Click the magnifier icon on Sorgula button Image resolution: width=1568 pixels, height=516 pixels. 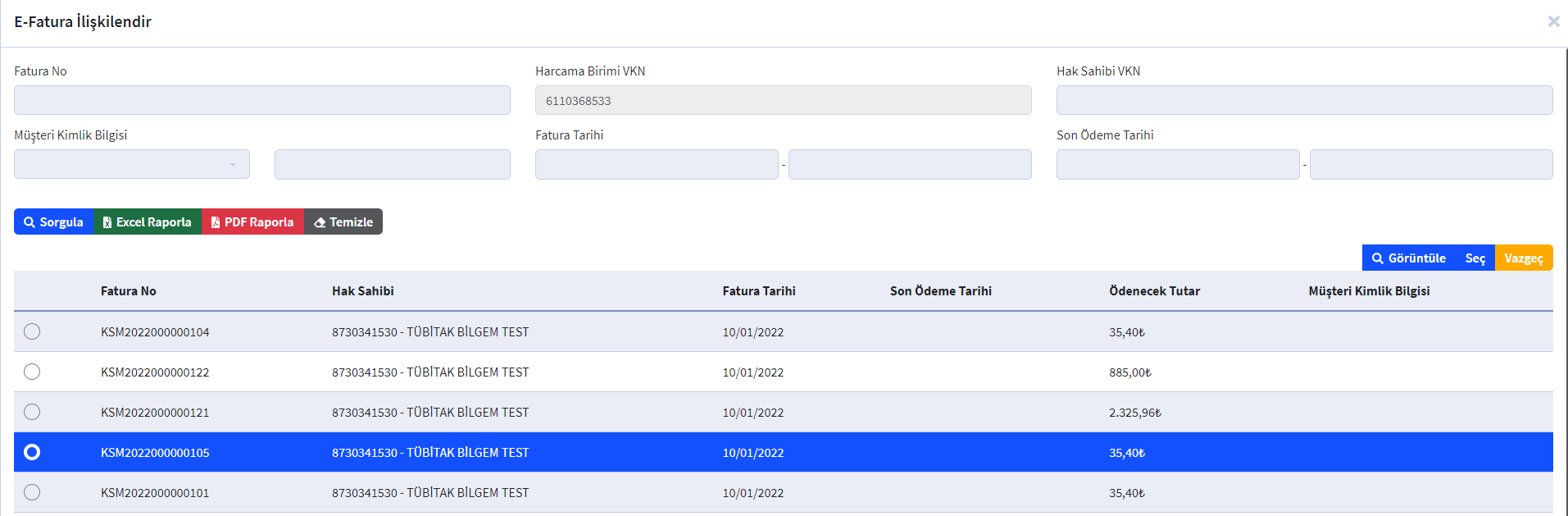click(30, 222)
